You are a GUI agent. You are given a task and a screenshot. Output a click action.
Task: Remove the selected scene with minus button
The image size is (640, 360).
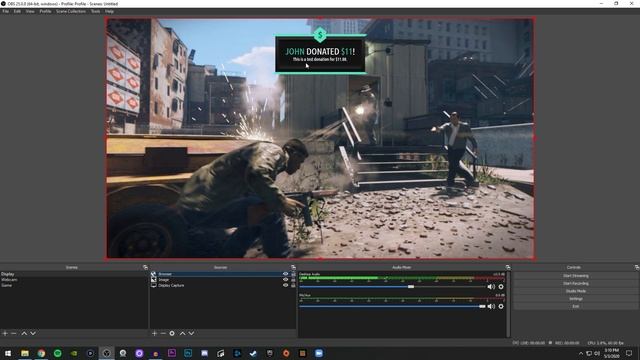click(14, 333)
